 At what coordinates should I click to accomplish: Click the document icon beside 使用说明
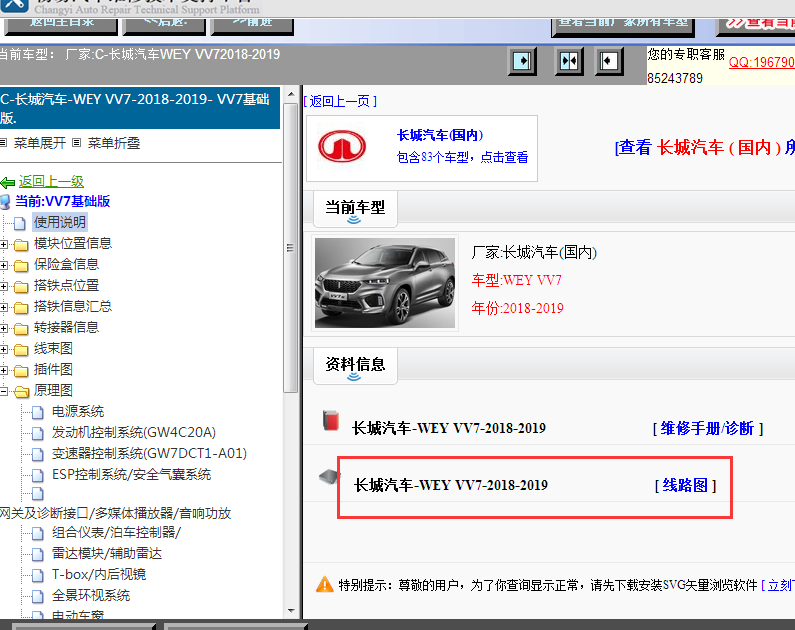(x=20, y=223)
